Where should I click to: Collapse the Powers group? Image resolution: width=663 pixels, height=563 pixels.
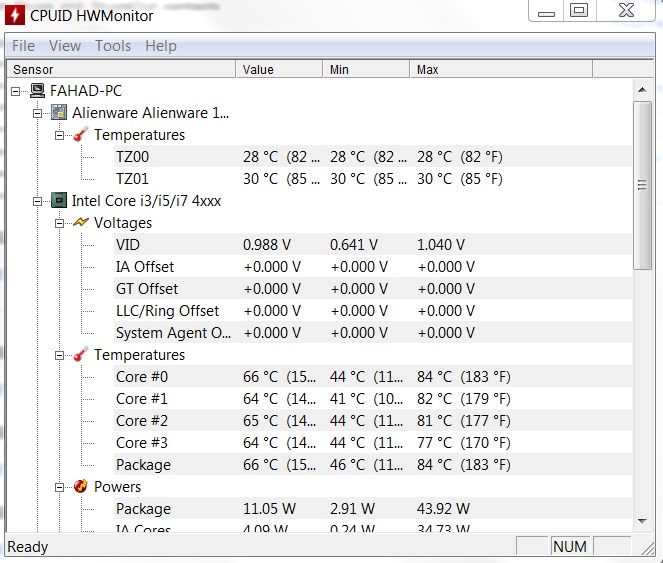59,487
